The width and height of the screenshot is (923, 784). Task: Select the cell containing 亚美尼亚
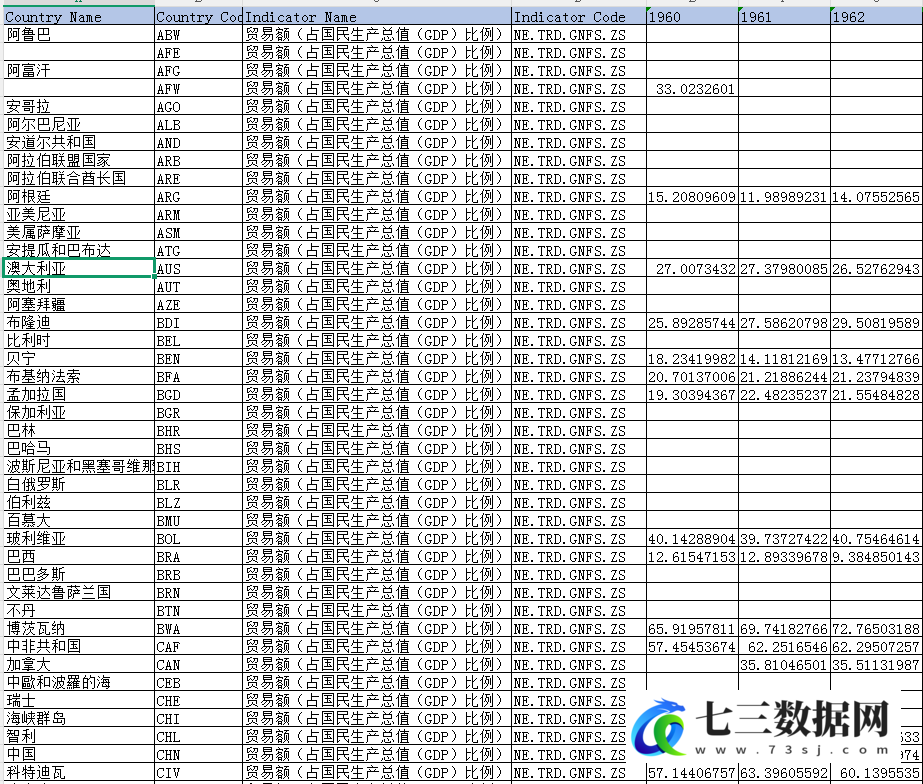78,215
